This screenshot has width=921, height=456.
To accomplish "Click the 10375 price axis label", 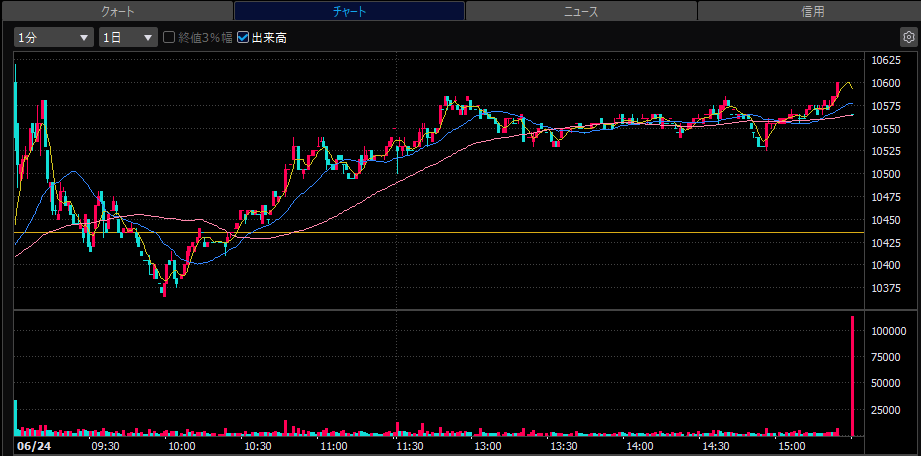I will click(x=885, y=287).
